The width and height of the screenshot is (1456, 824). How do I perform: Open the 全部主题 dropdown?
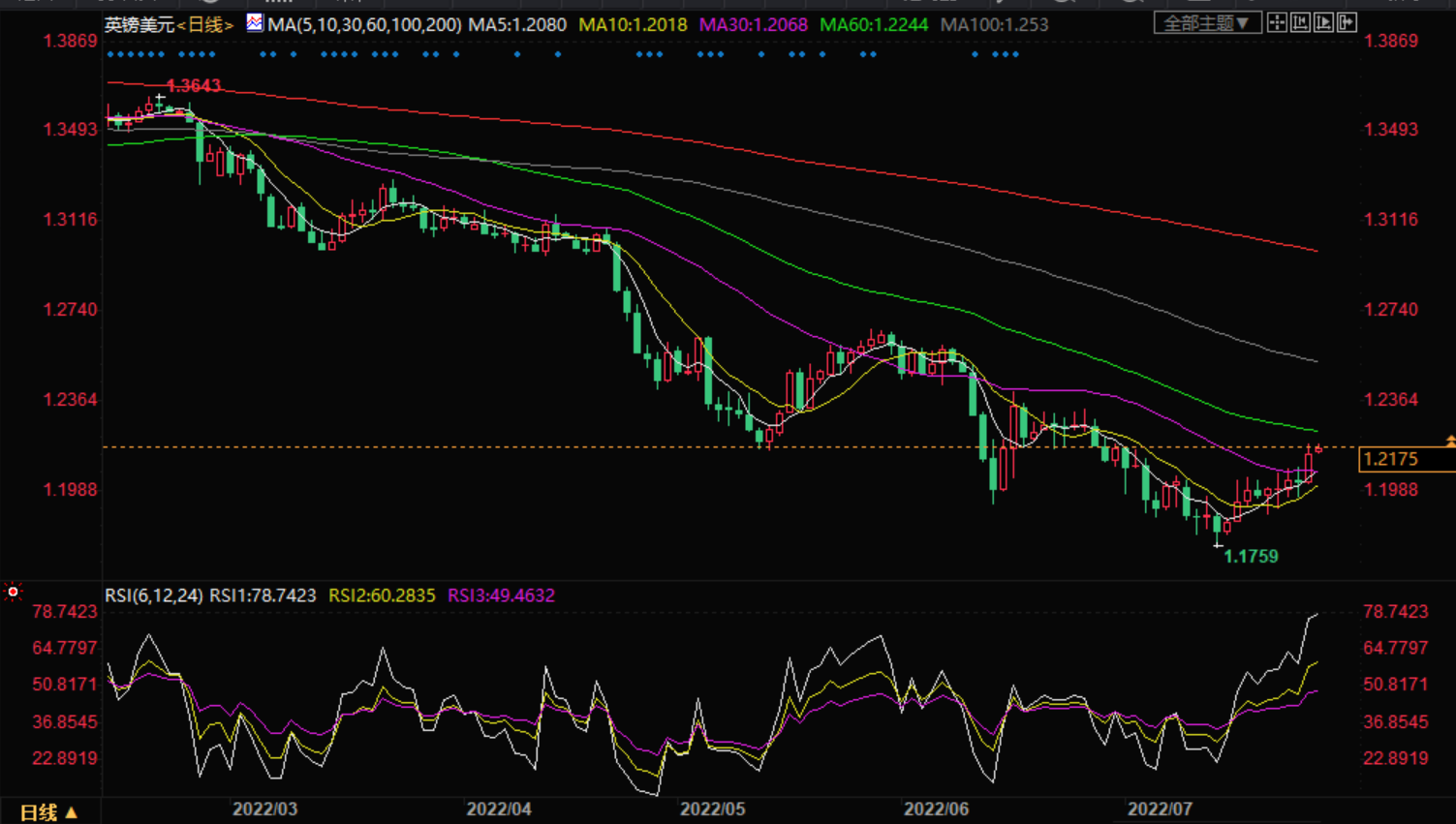(x=1207, y=23)
